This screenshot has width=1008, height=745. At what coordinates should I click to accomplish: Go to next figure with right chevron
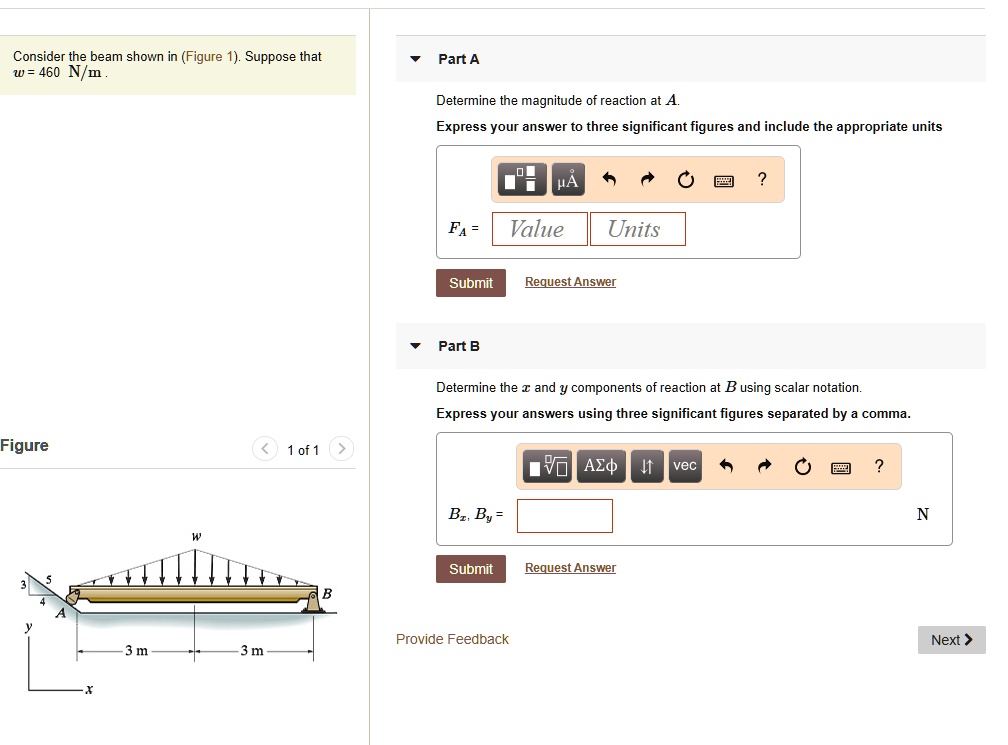pos(341,449)
